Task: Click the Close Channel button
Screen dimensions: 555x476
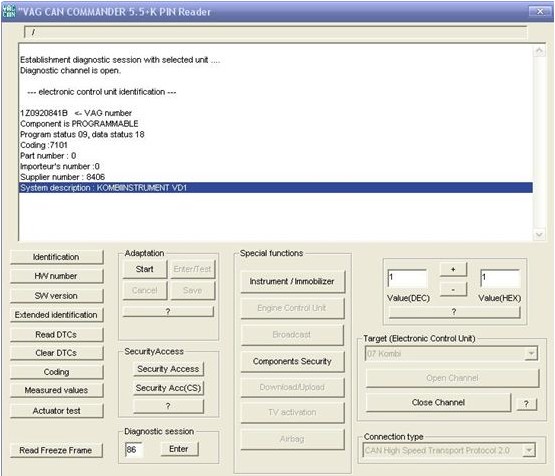Action: pos(438,402)
